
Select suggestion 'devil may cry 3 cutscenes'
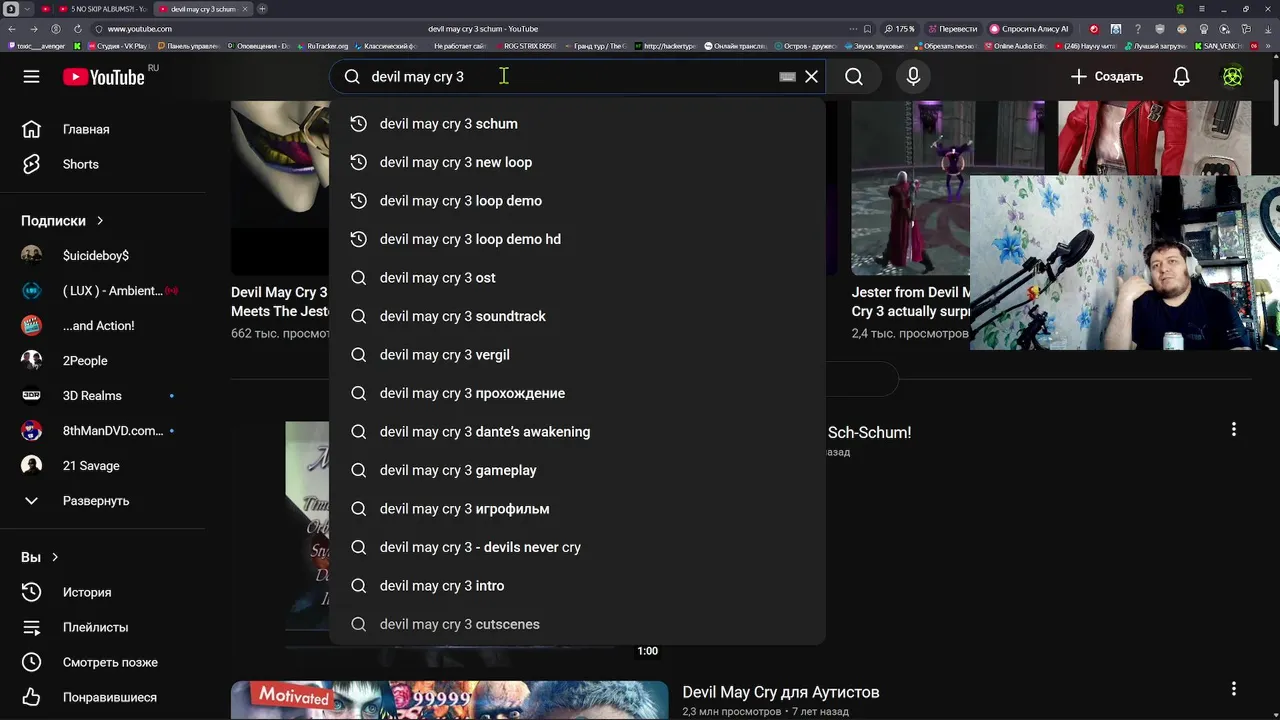(577, 624)
